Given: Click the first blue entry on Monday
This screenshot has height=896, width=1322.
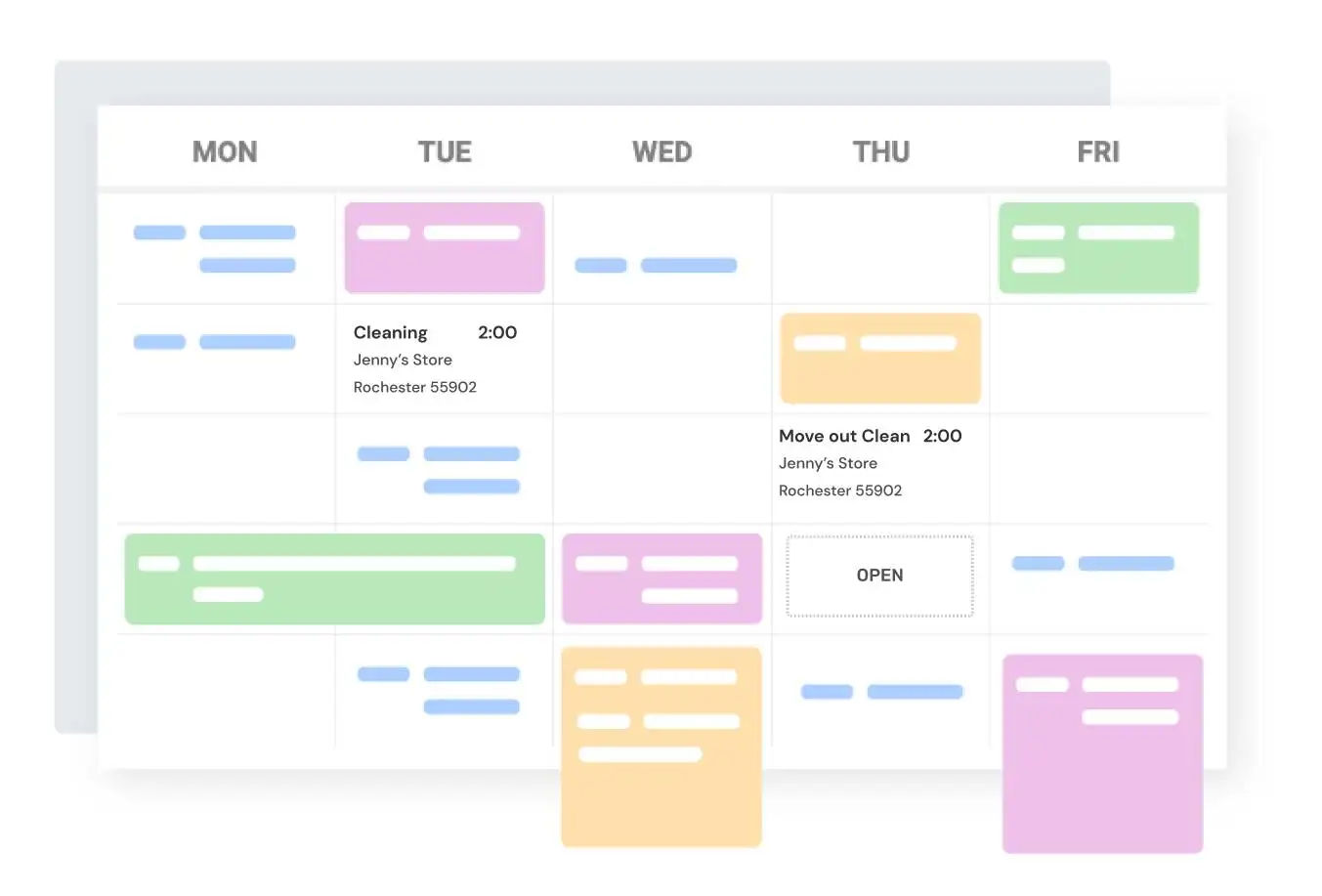Looking at the screenshot, I should 215,248.
